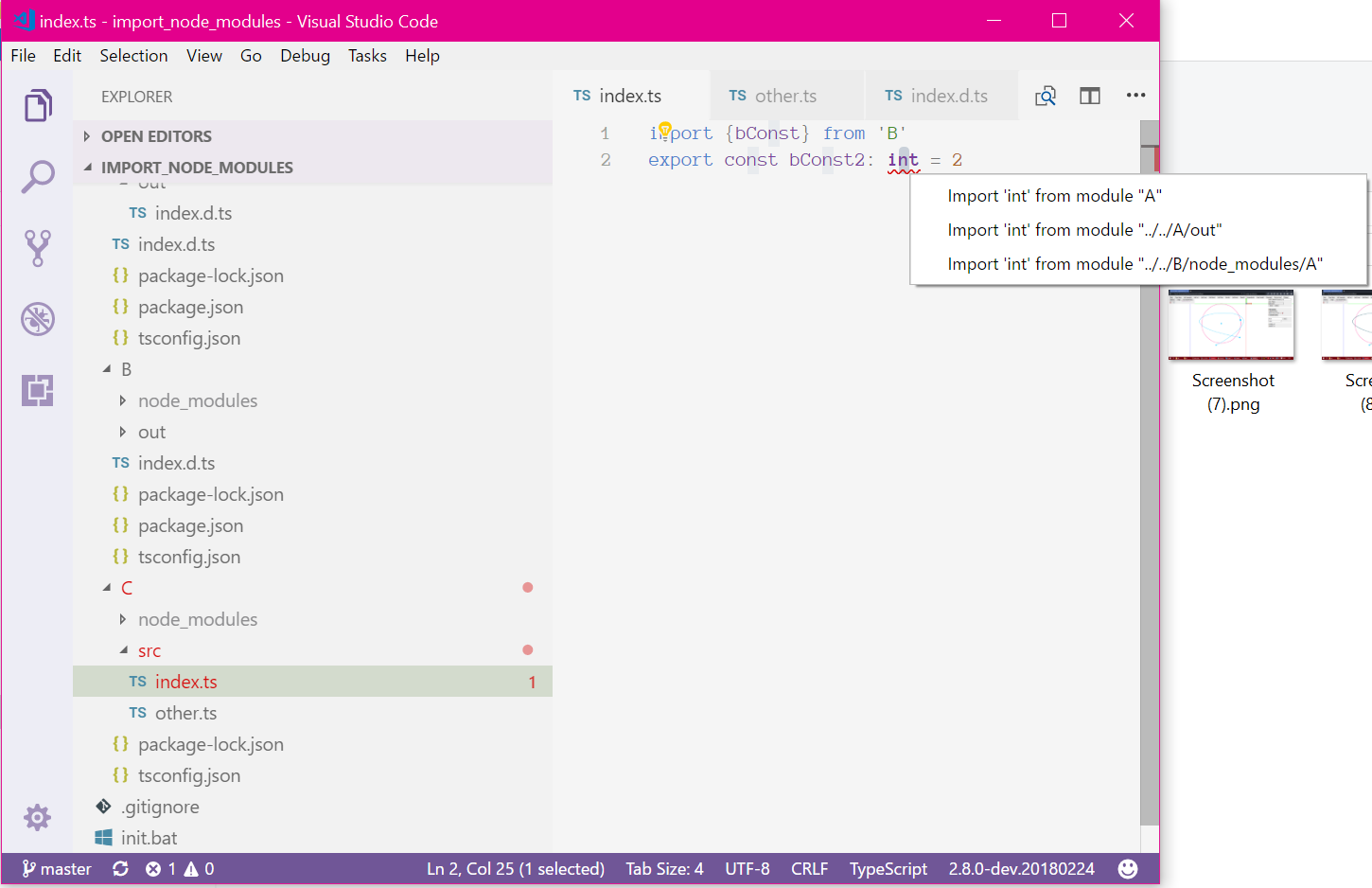This screenshot has width=1372, height=888.
Task: Open the Extensions view
Action: (x=37, y=390)
